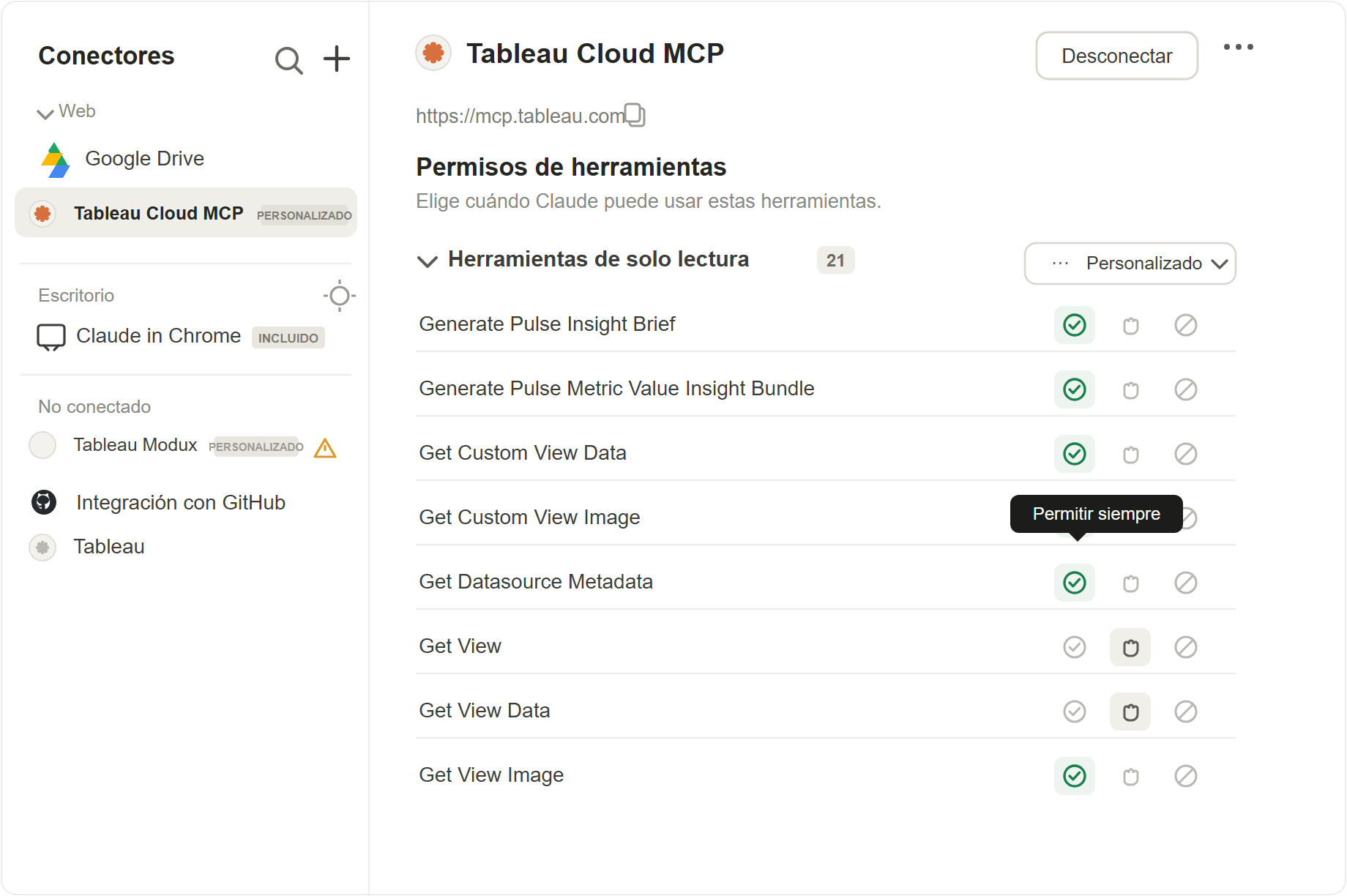Image resolution: width=1347 pixels, height=896 pixels.
Task: Block the Get Datasource Metadata tool
Action: pyautogui.click(x=1186, y=583)
